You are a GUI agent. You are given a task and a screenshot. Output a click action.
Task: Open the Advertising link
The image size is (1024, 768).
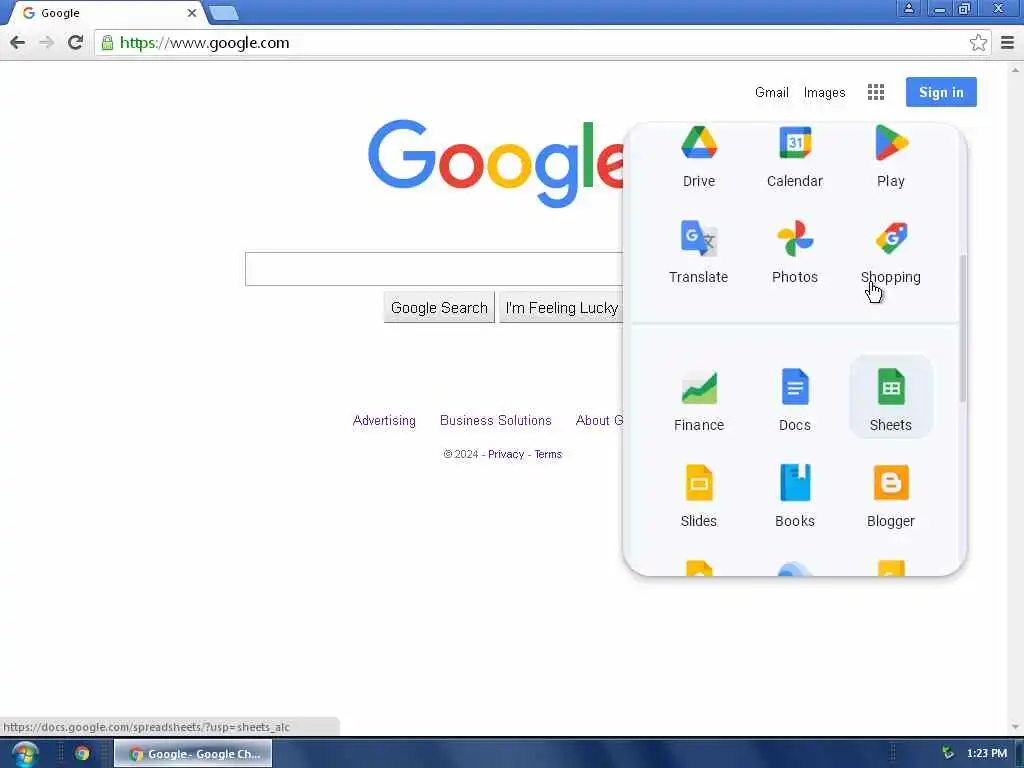[384, 421]
